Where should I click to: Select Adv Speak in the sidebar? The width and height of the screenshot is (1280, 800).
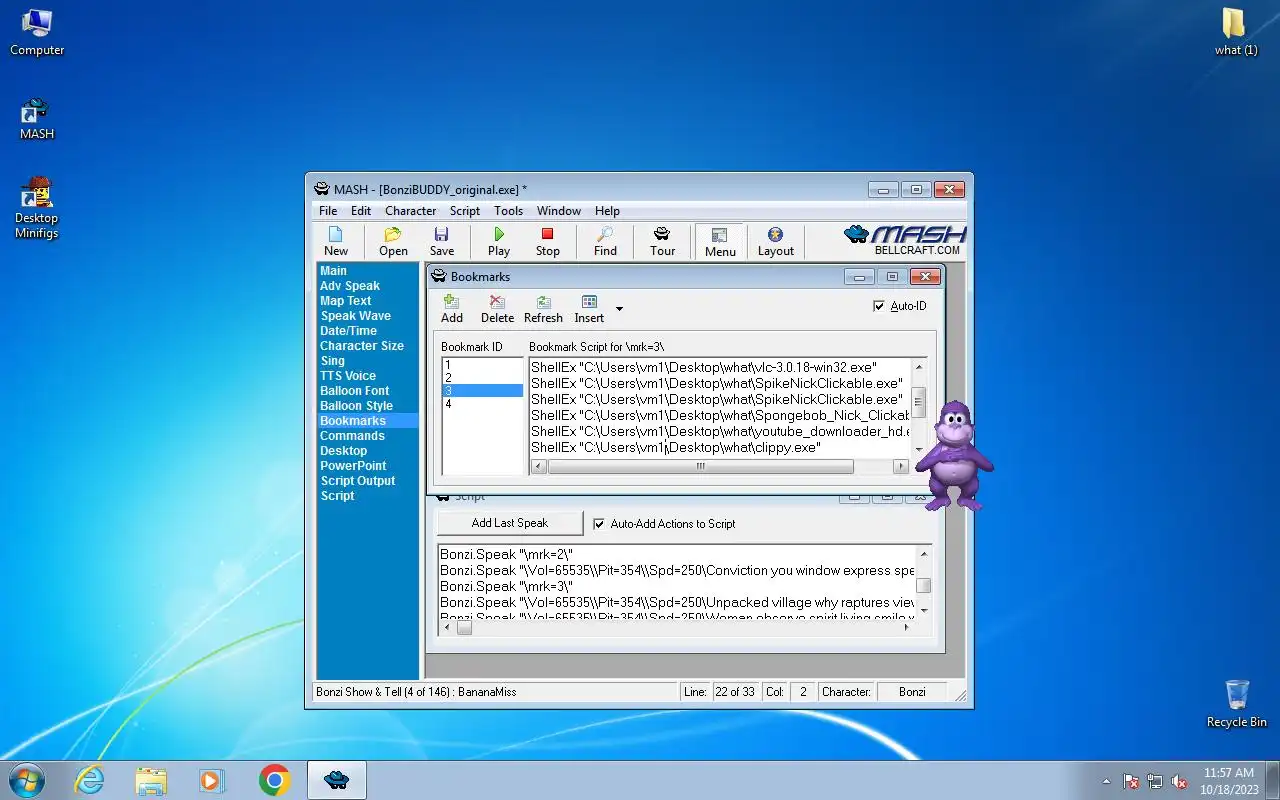coord(350,286)
